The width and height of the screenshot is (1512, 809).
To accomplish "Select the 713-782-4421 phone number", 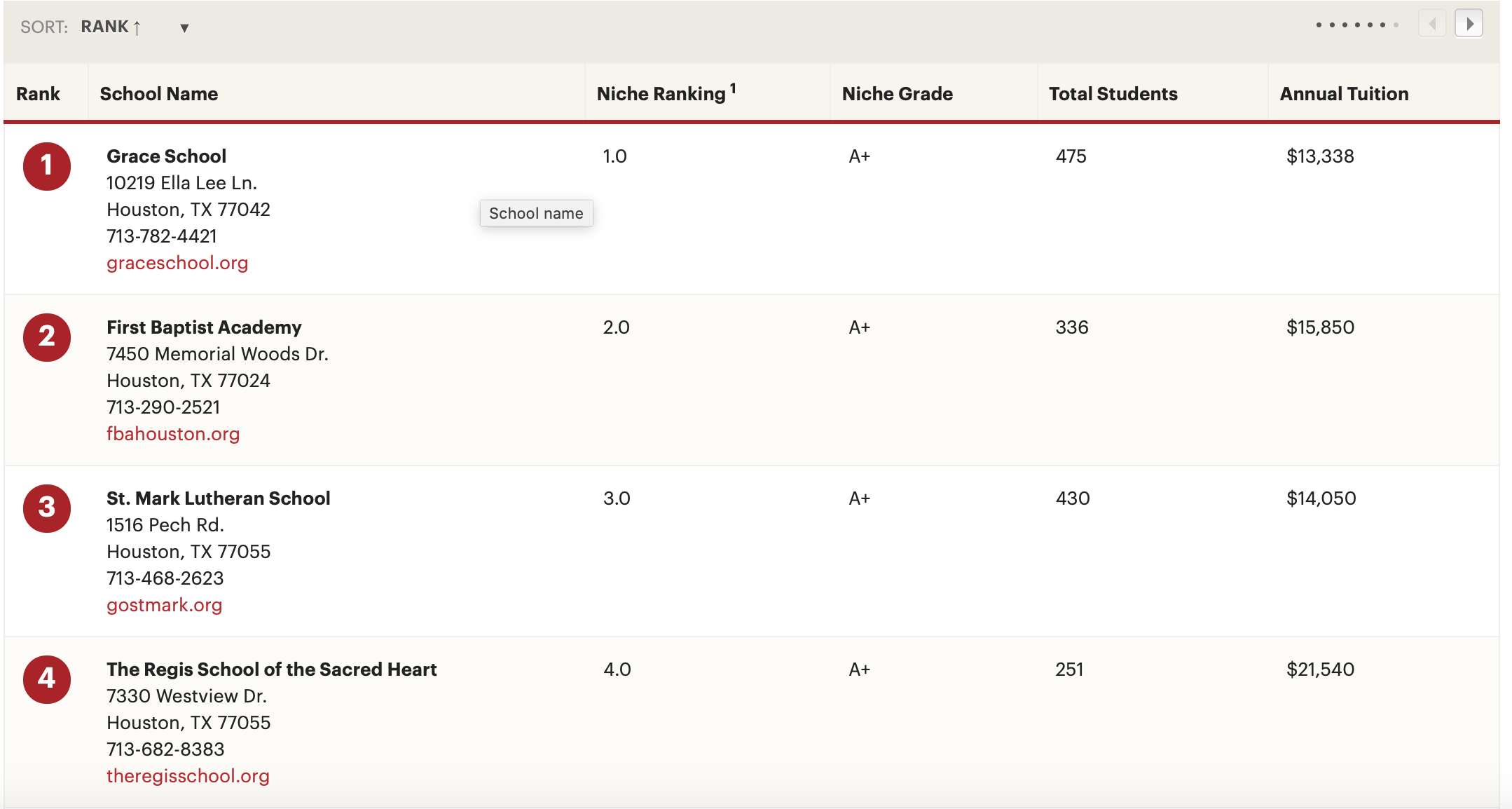I will tap(162, 236).
